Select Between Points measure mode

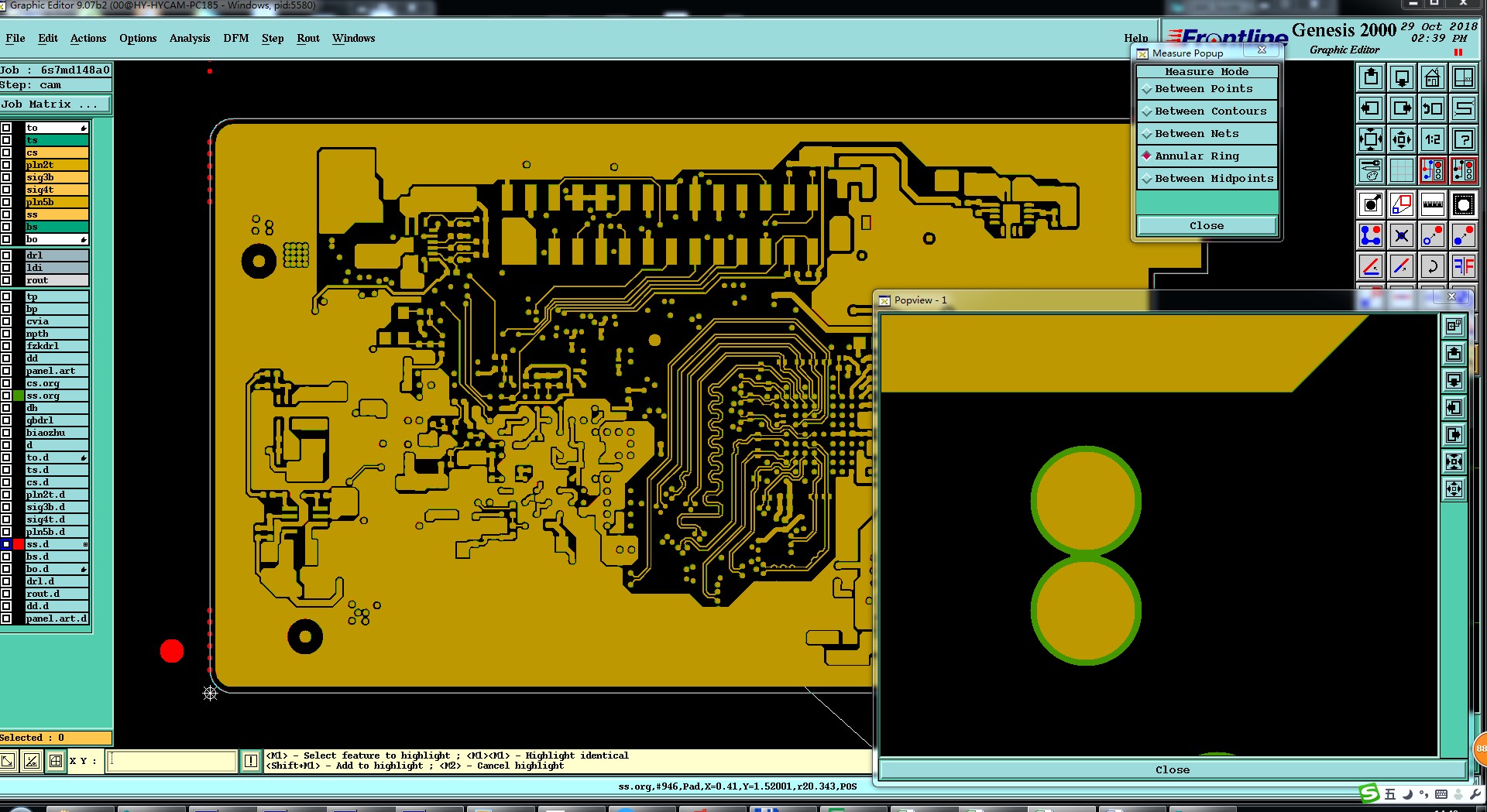1207,89
